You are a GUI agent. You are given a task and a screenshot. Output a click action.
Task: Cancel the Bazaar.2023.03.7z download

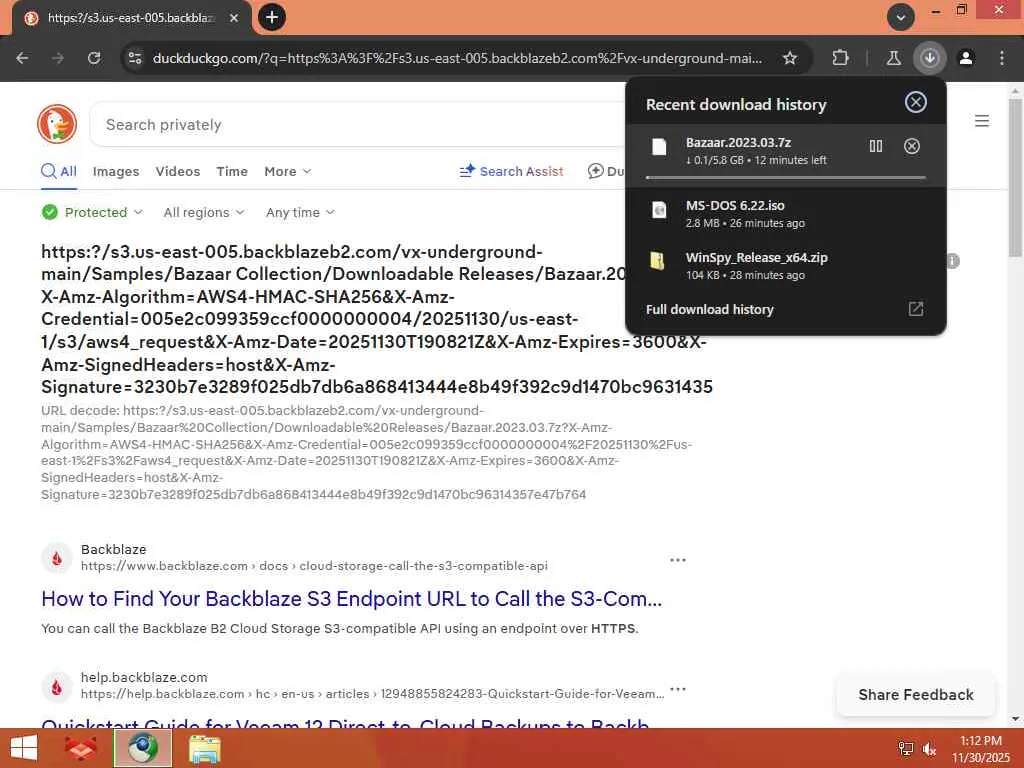pos(912,146)
